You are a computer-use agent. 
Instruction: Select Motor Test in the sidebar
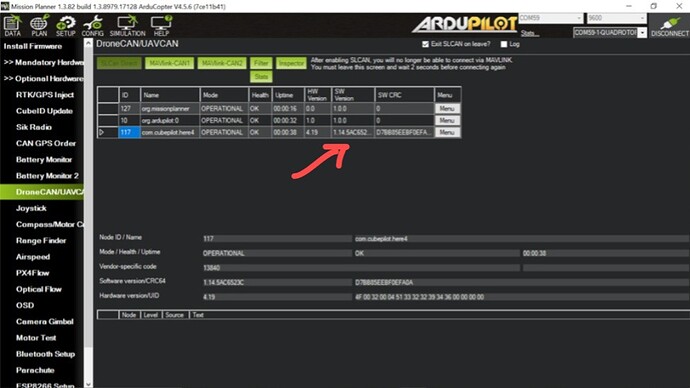coord(36,338)
